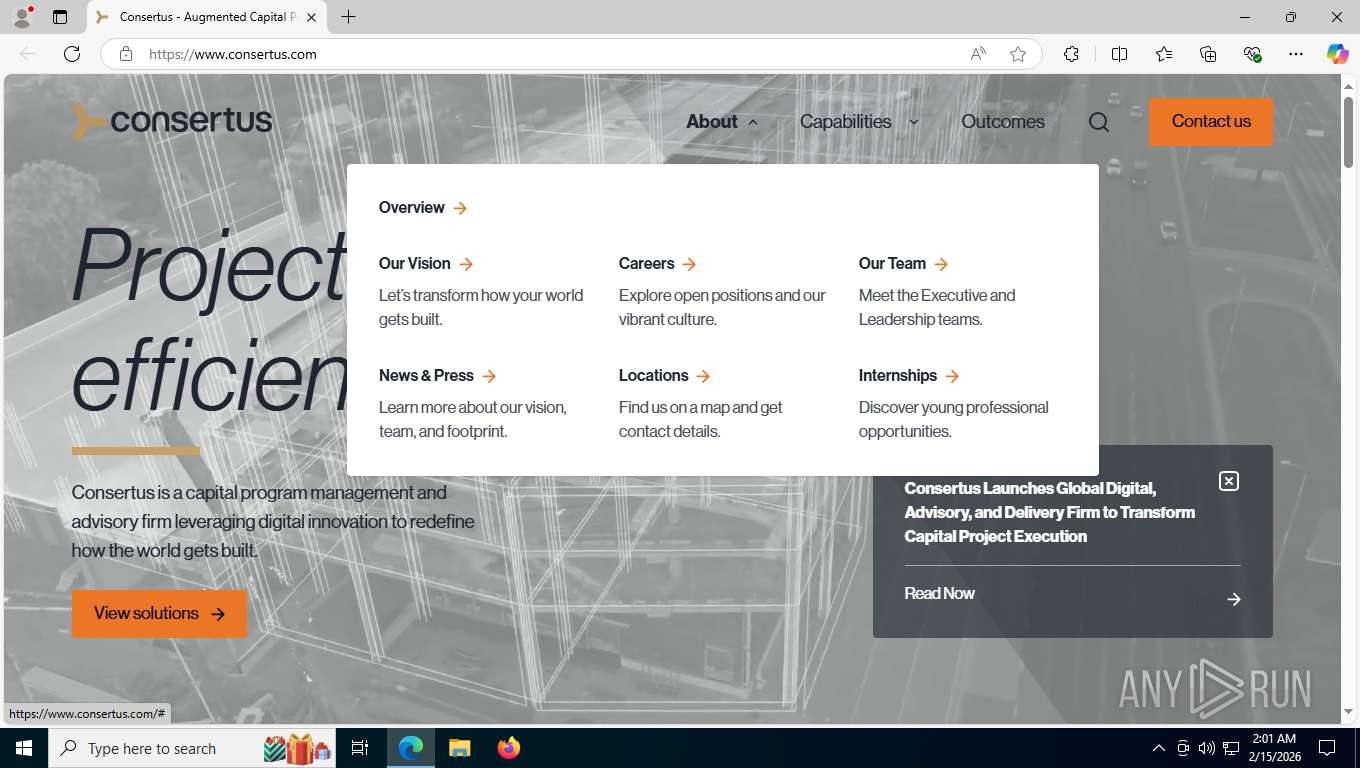Viewport: 1360px width, 768px height.
Task: Click the address bar URL
Action: pyautogui.click(x=233, y=54)
